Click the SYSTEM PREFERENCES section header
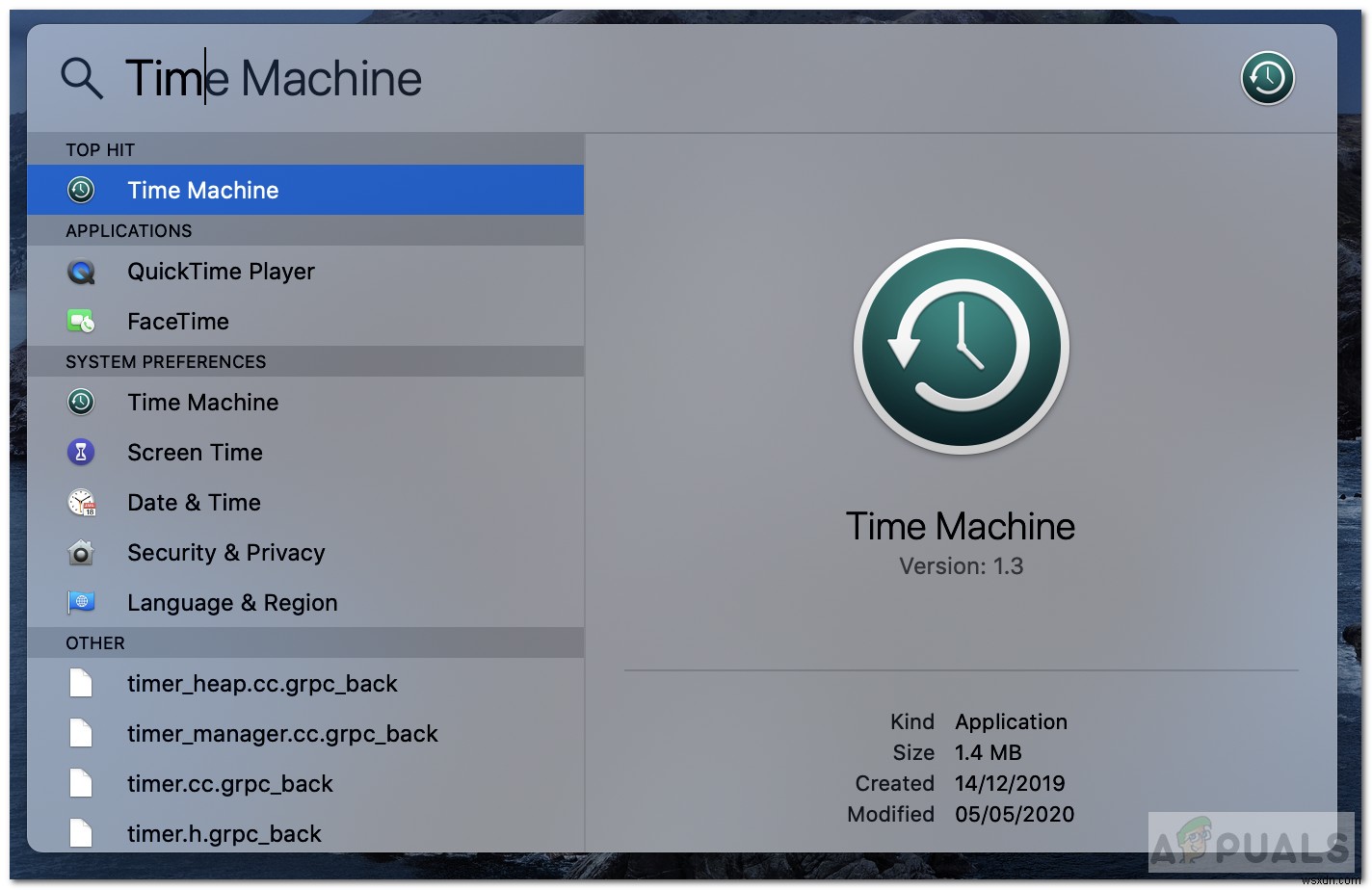 tap(166, 362)
